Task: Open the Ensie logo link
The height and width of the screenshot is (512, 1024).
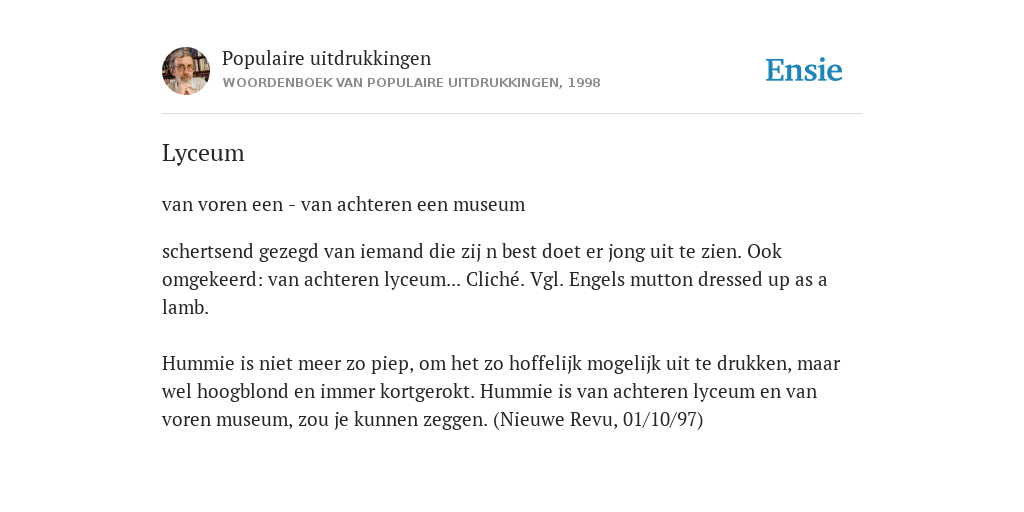Action: click(804, 71)
